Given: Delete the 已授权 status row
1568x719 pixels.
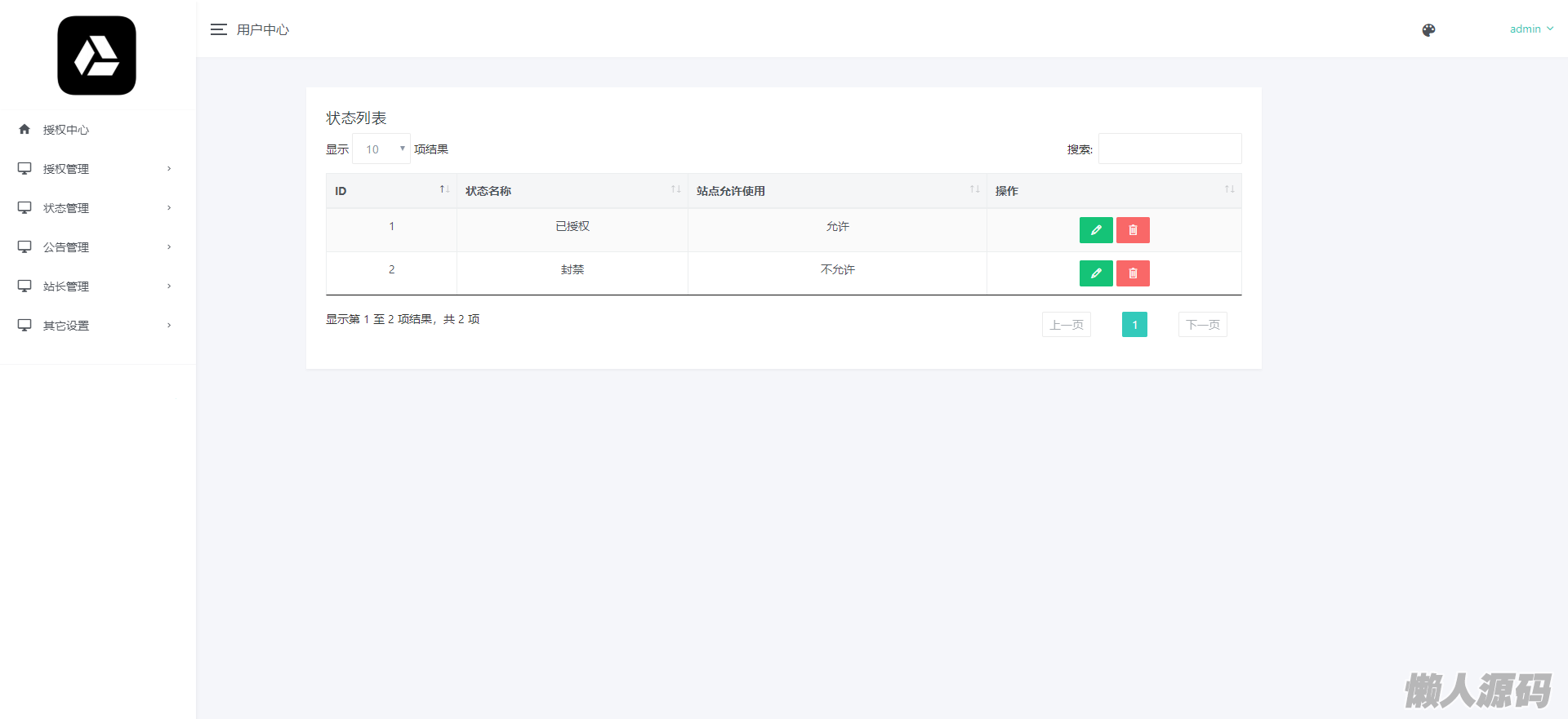Looking at the screenshot, I should pyautogui.click(x=1133, y=230).
